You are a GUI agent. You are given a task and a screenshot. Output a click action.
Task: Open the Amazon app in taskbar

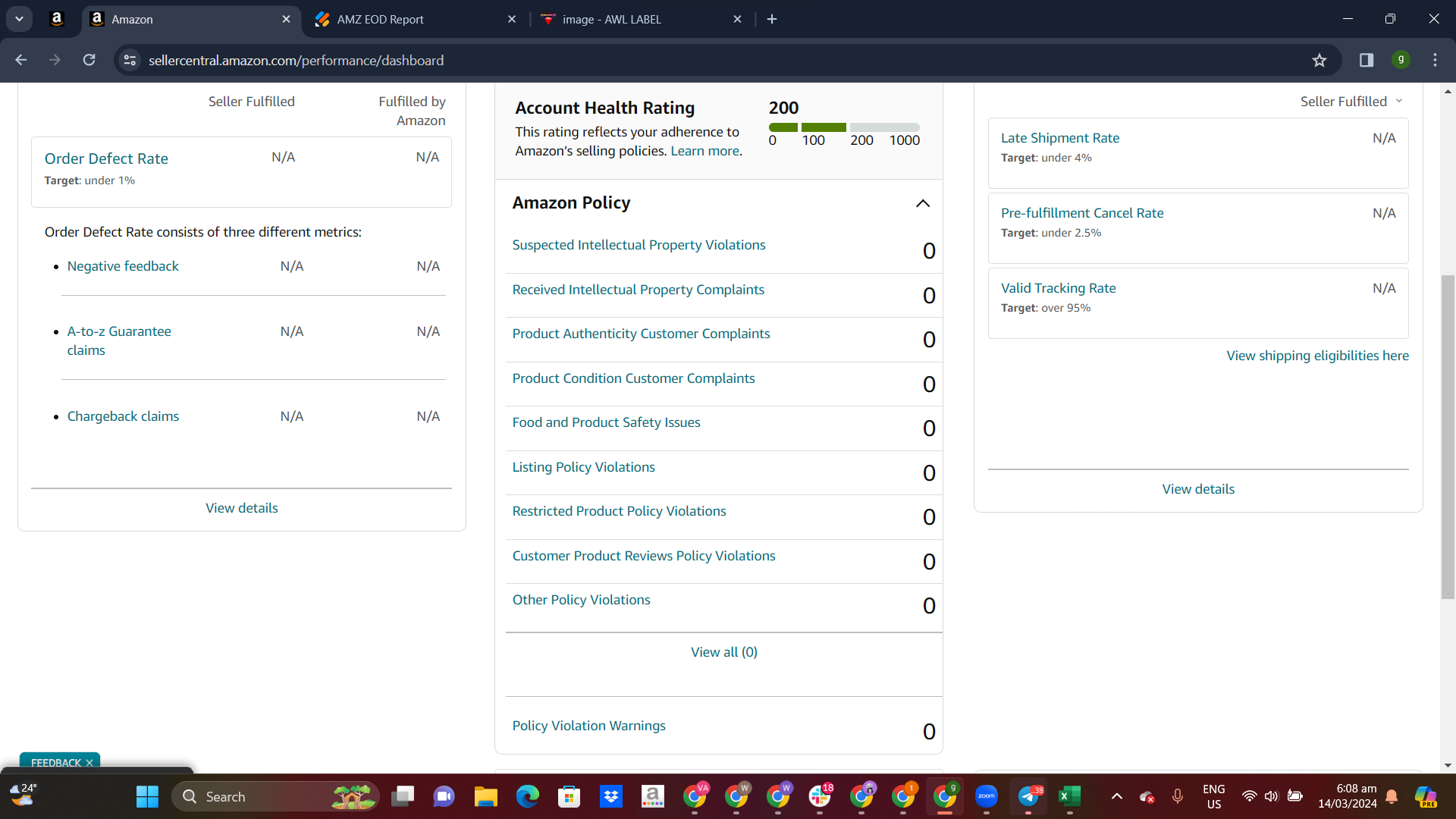652,796
